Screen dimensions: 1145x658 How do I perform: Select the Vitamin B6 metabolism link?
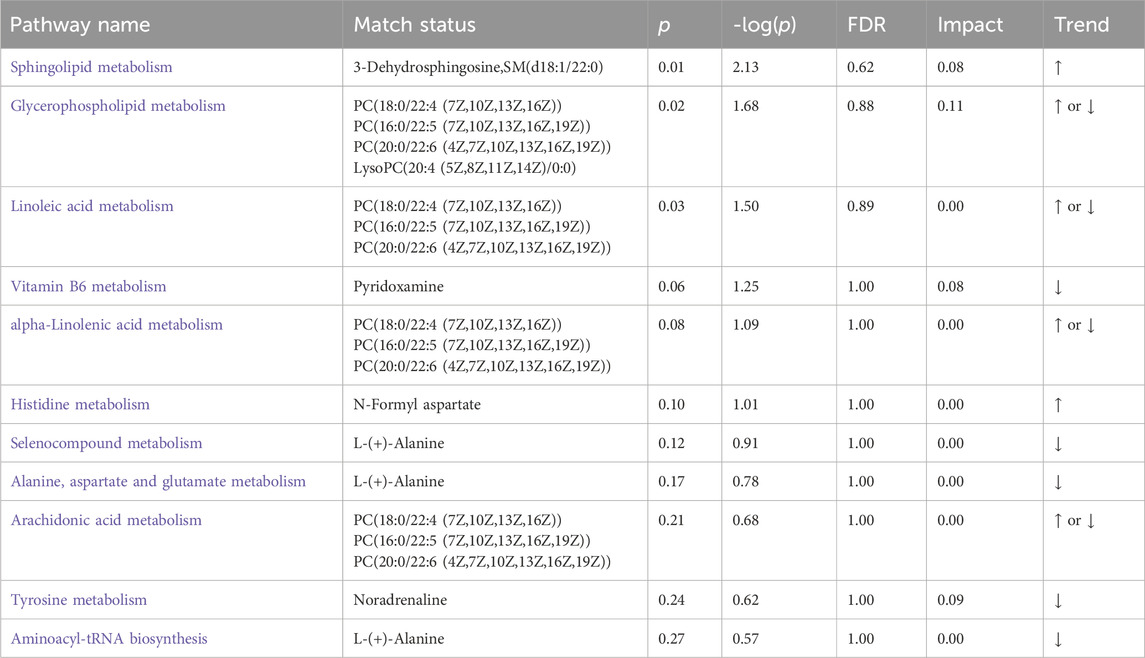click(88, 286)
